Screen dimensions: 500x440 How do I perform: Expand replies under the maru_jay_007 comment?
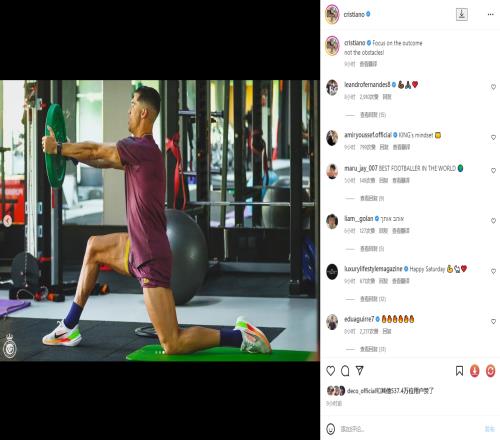[x=372, y=199]
